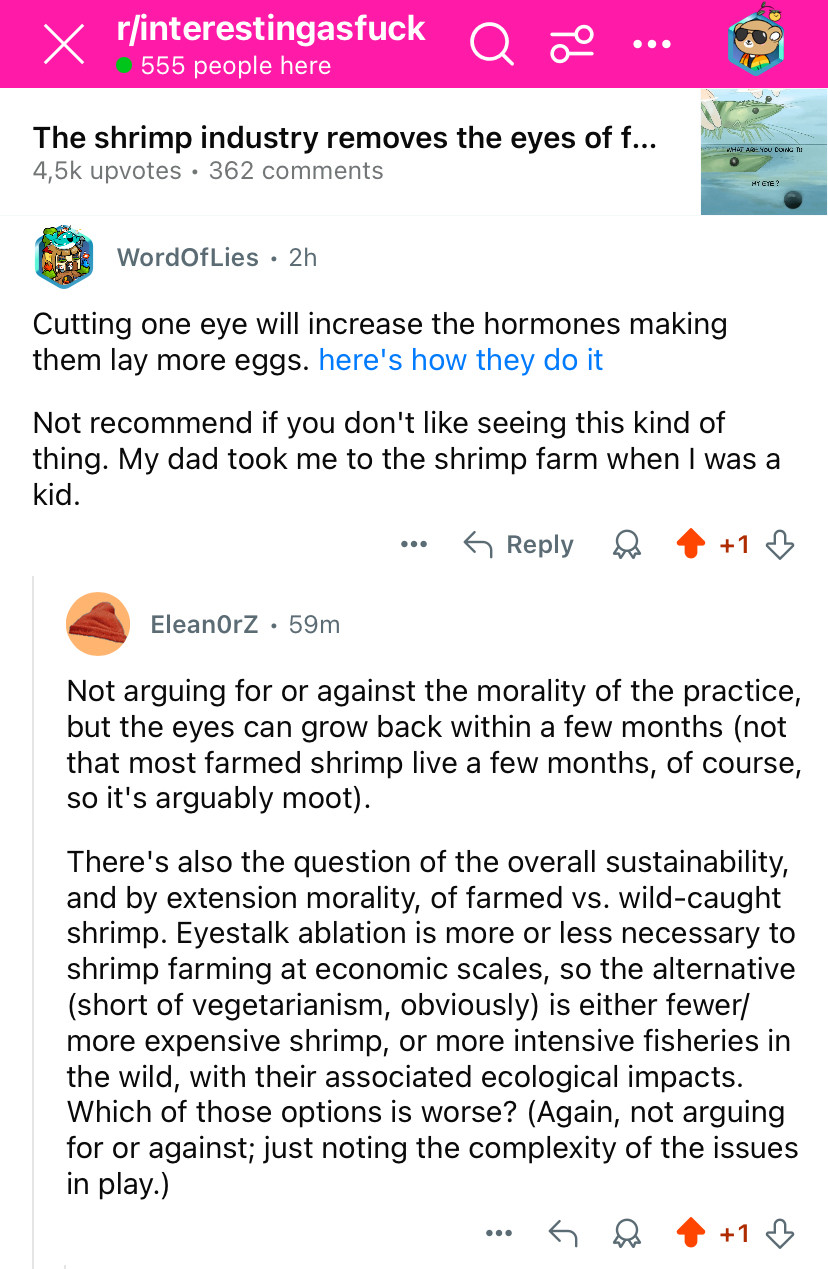
Task: Reply to WordOfLies comment
Action: point(519,545)
